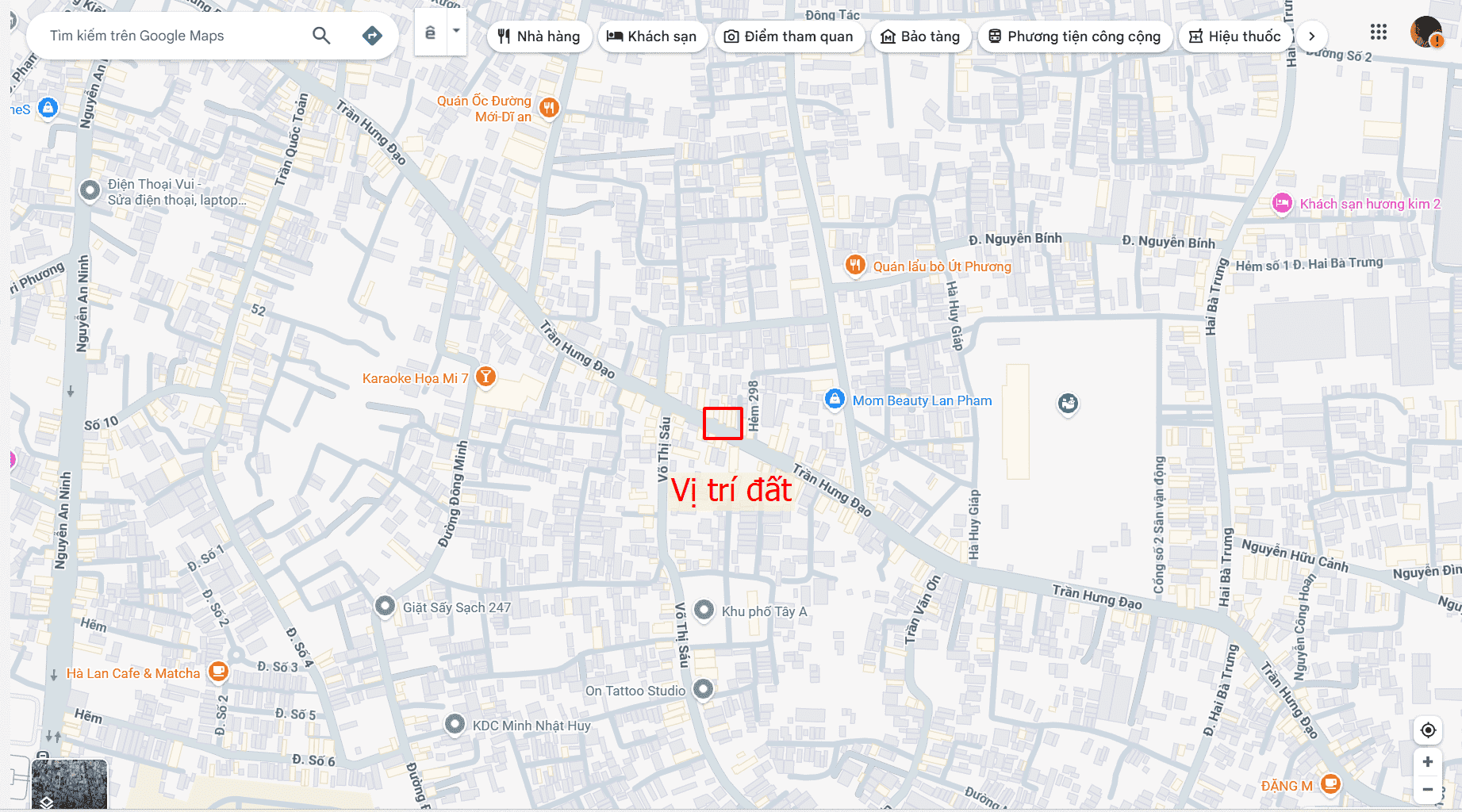Image resolution: width=1462 pixels, height=812 pixels.
Task: Open the Mom Beauty Lan Pham marker
Action: pyautogui.click(x=835, y=400)
